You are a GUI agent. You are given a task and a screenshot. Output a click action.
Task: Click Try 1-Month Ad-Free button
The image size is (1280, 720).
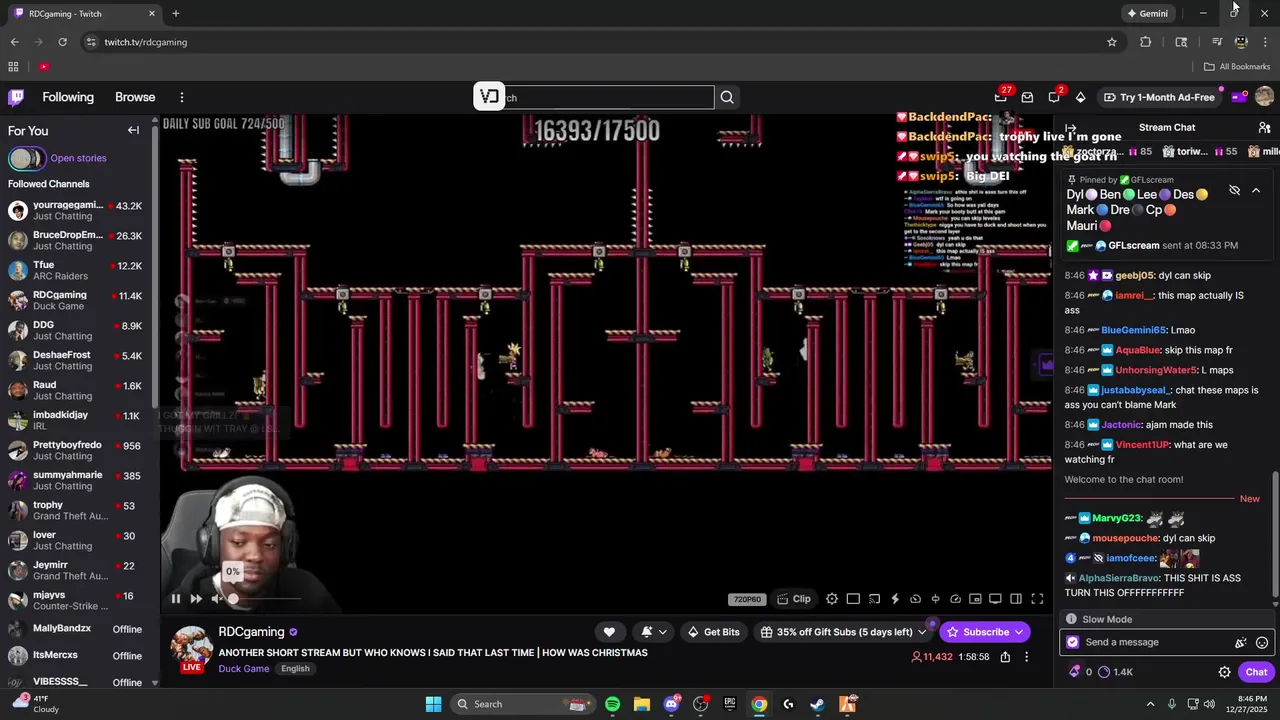point(1159,97)
